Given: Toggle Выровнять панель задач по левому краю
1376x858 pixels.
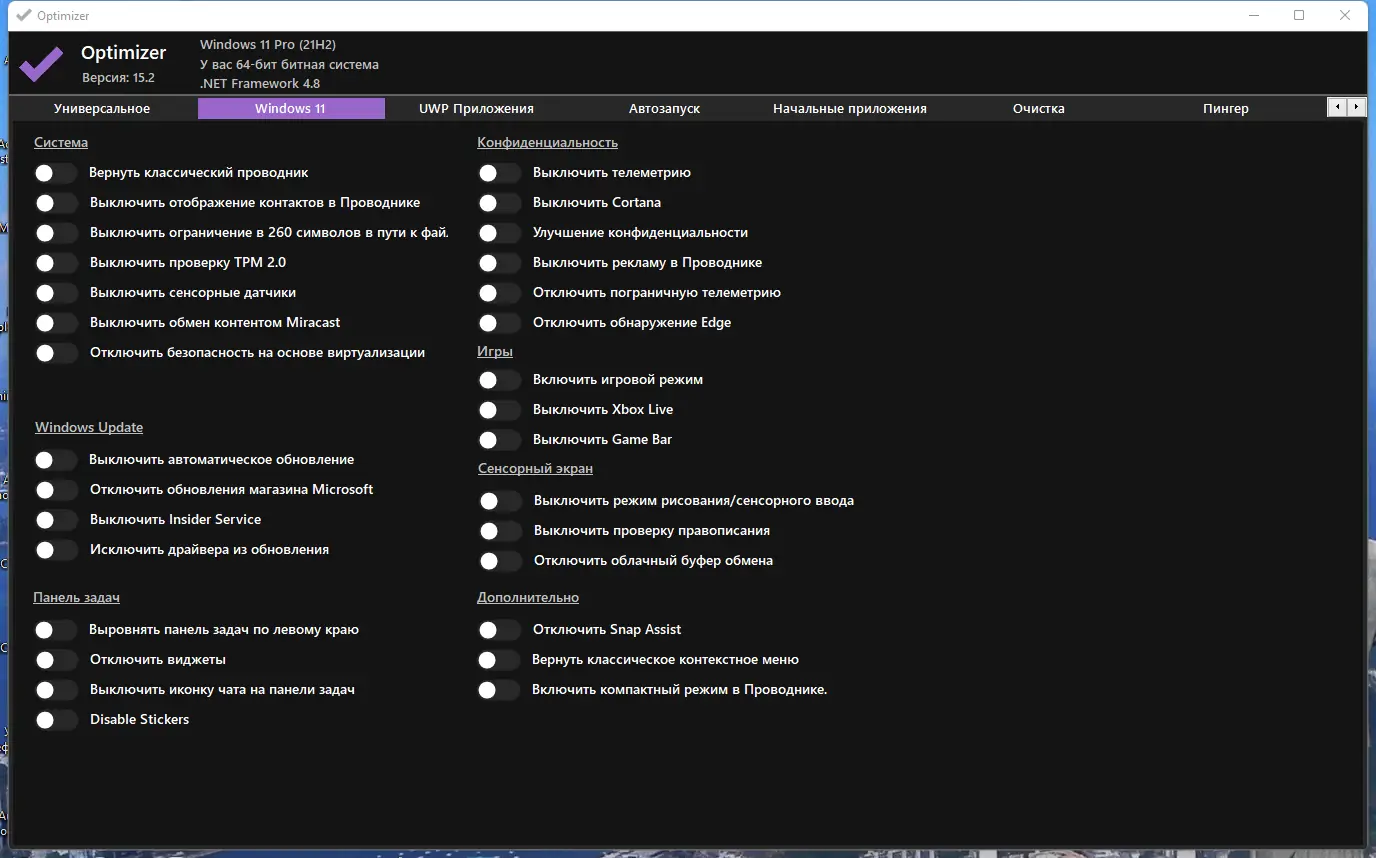Looking at the screenshot, I should 56,630.
